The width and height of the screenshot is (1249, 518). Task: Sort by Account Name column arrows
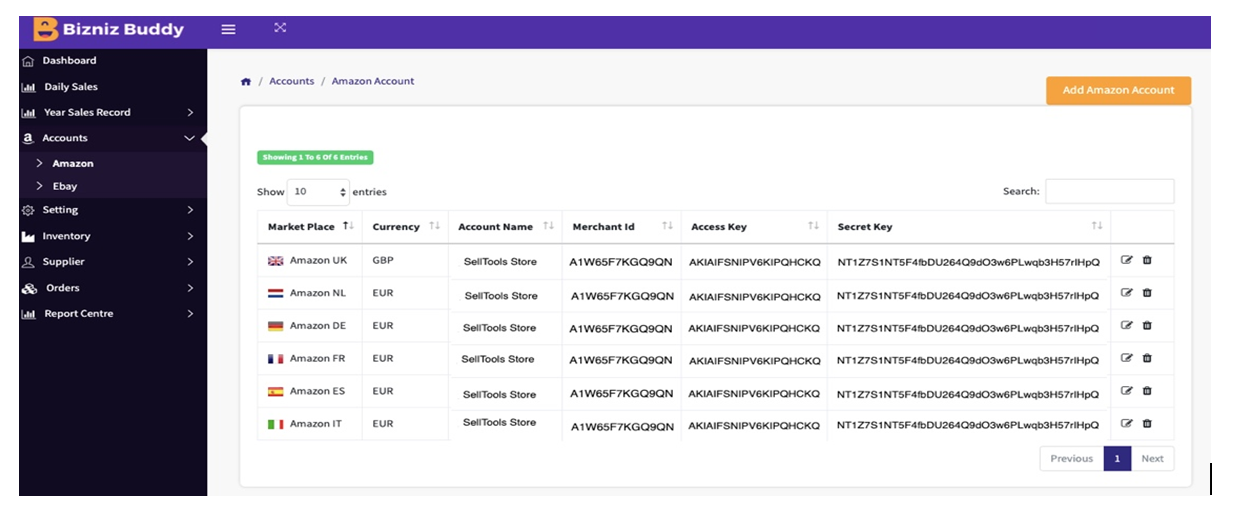pyautogui.click(x=548, y=226)
